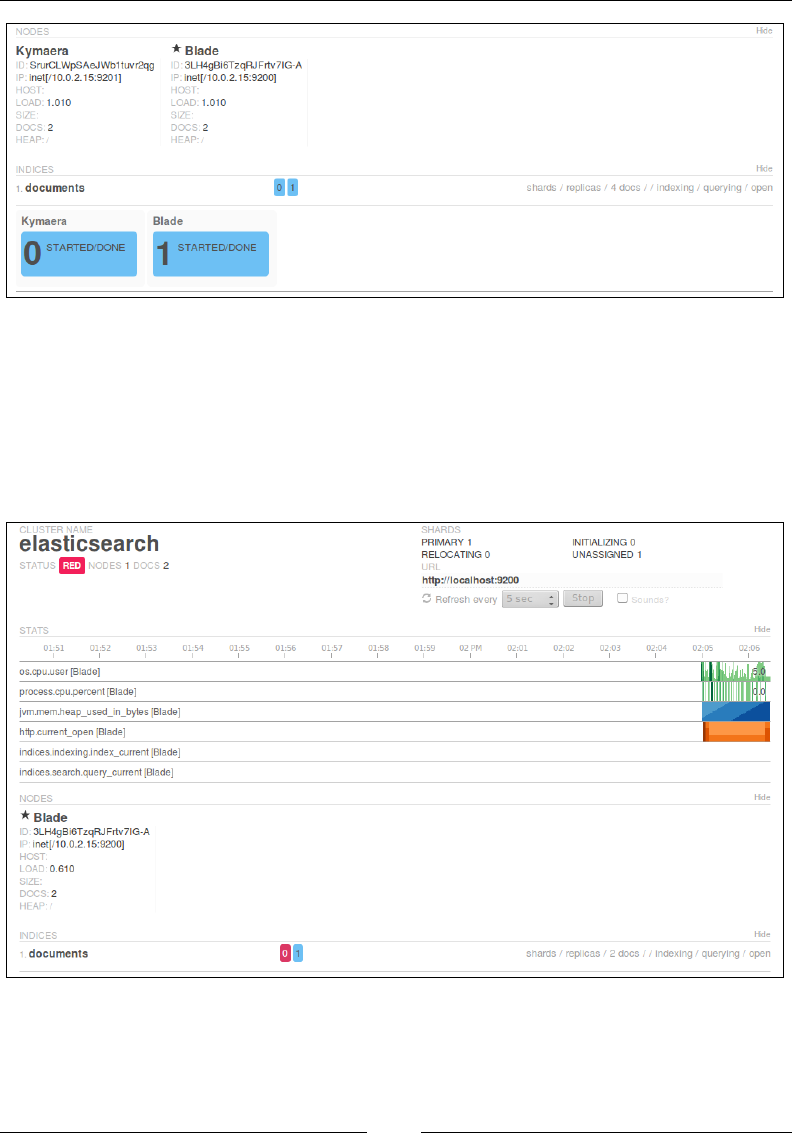
Task: Hide the STATS section
Action: (x=762, y=629)
